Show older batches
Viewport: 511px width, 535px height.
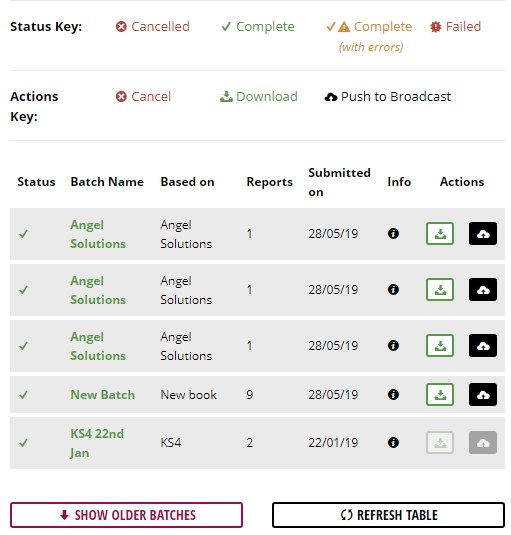[x=126, y=515]
